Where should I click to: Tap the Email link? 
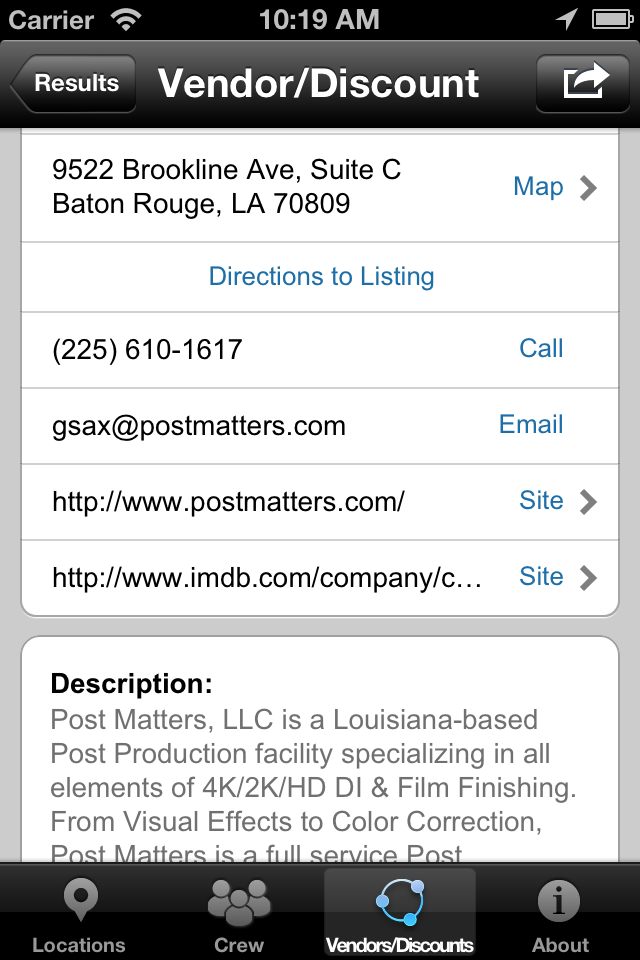click(x=530, y=424)
